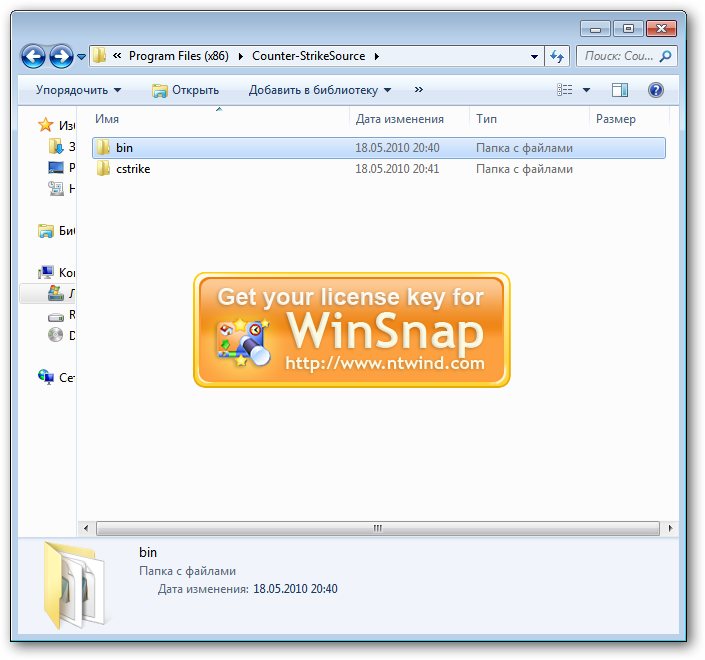This screenshot has width=705, height=660.
Task: Click large folder thumbnail in details pane
Action: 75,585
